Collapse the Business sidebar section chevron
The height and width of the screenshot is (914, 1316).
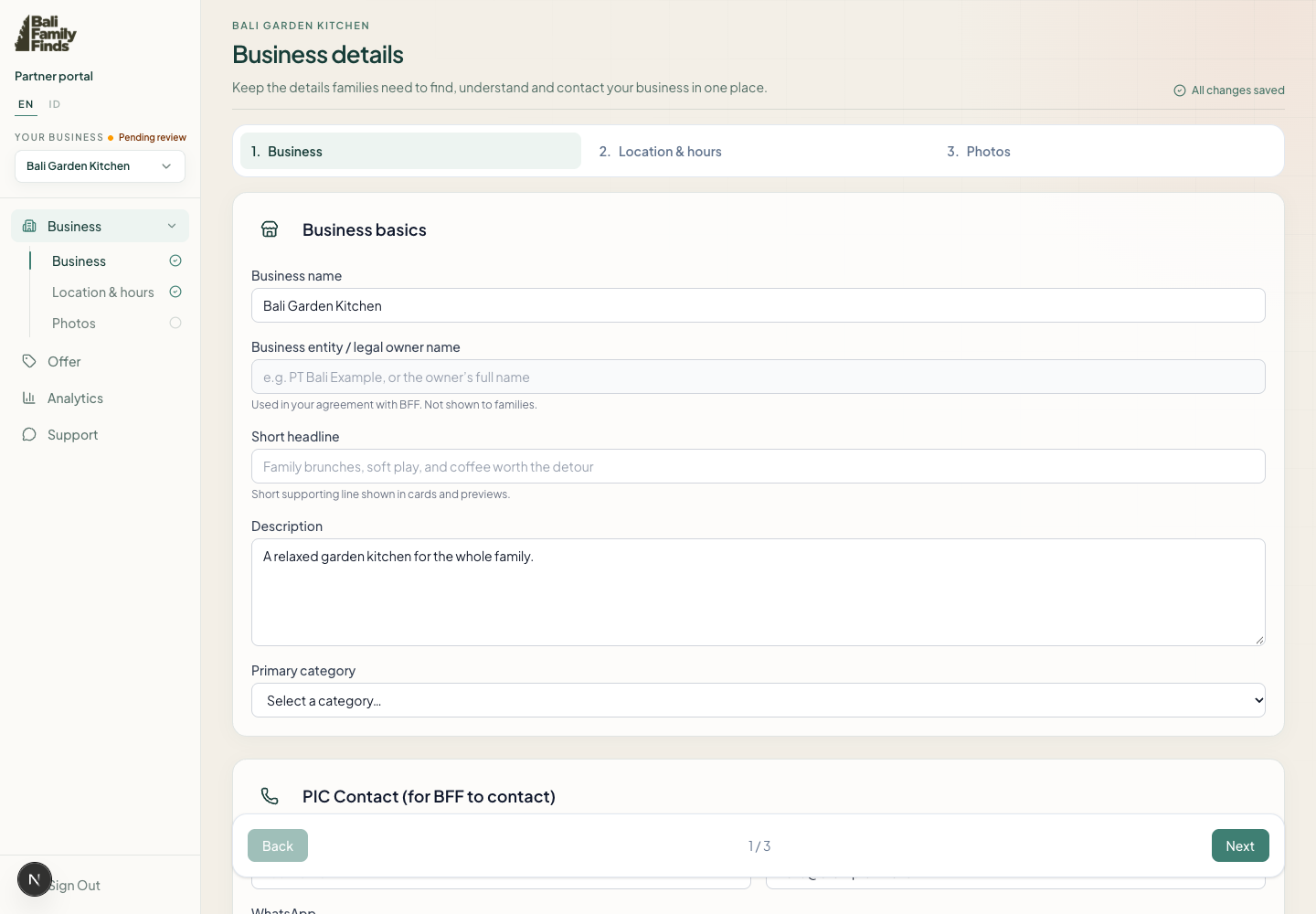click(x=172, y=226)
